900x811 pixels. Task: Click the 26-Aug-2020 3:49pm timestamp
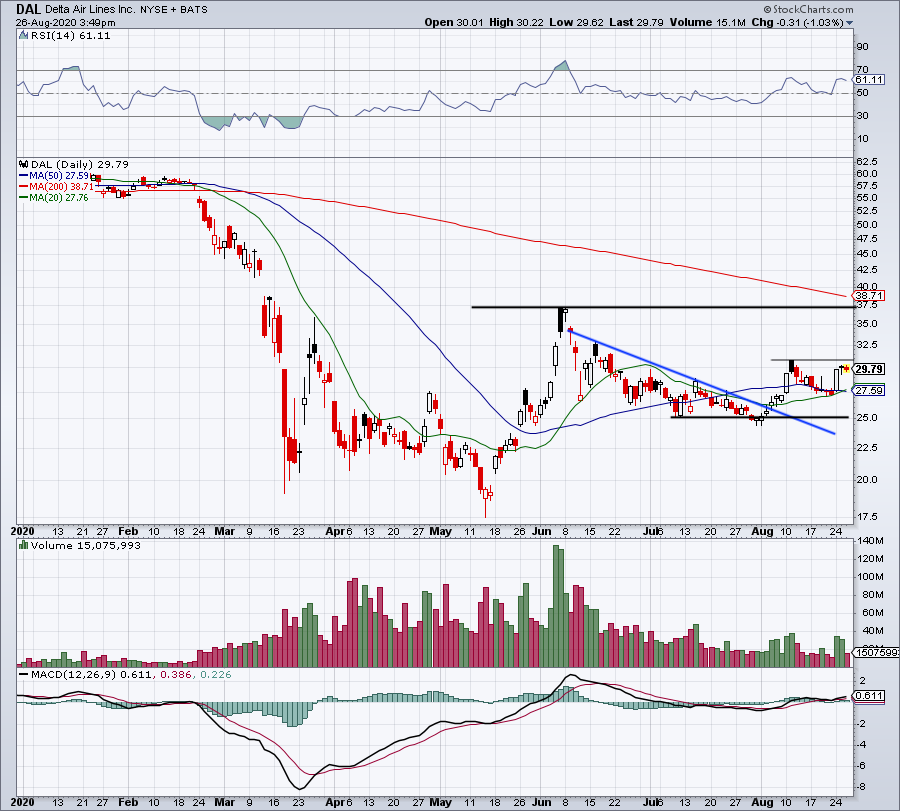tap(65, 23)
